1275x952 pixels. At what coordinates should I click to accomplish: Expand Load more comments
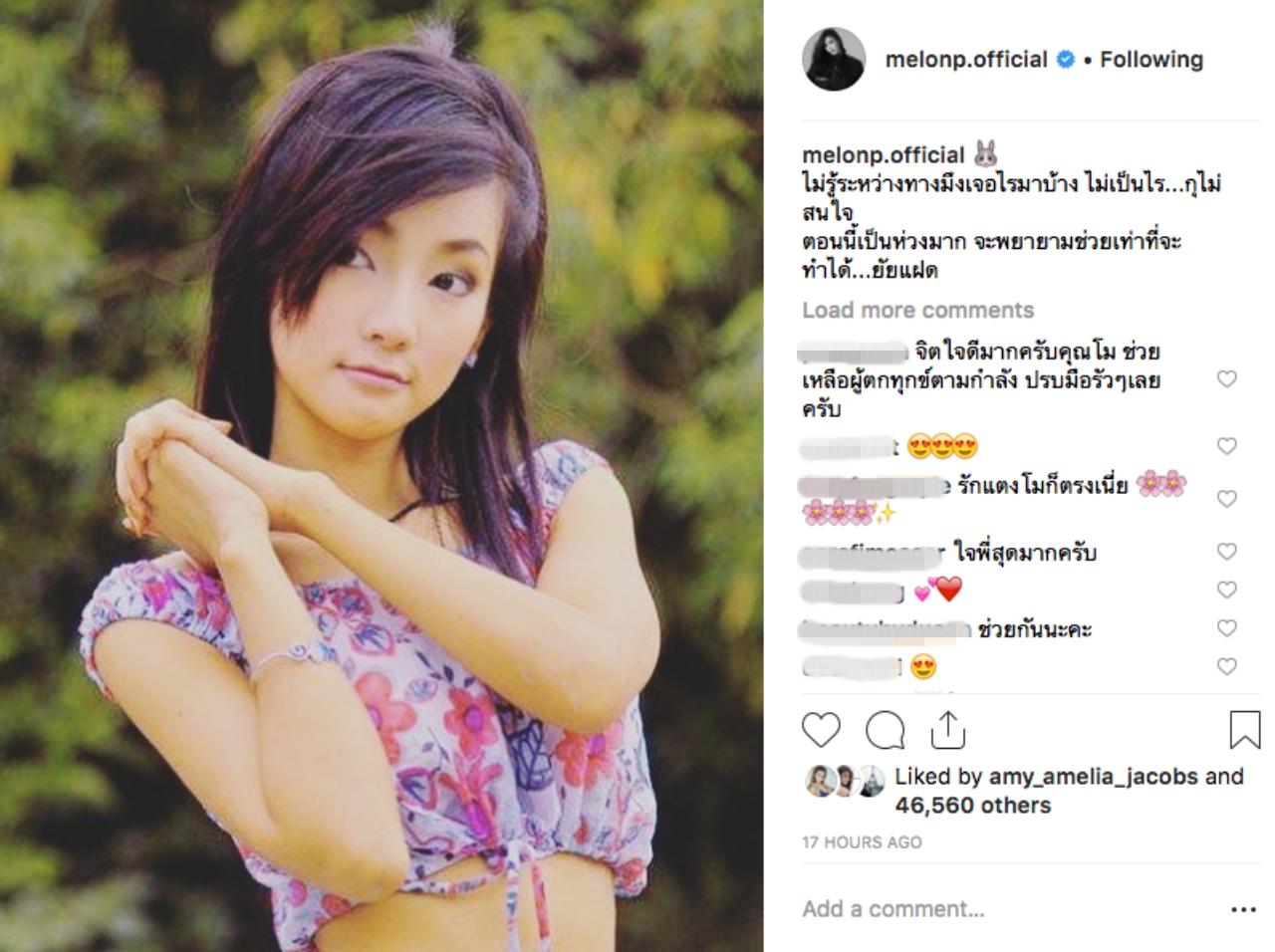[x=917, y=310]
